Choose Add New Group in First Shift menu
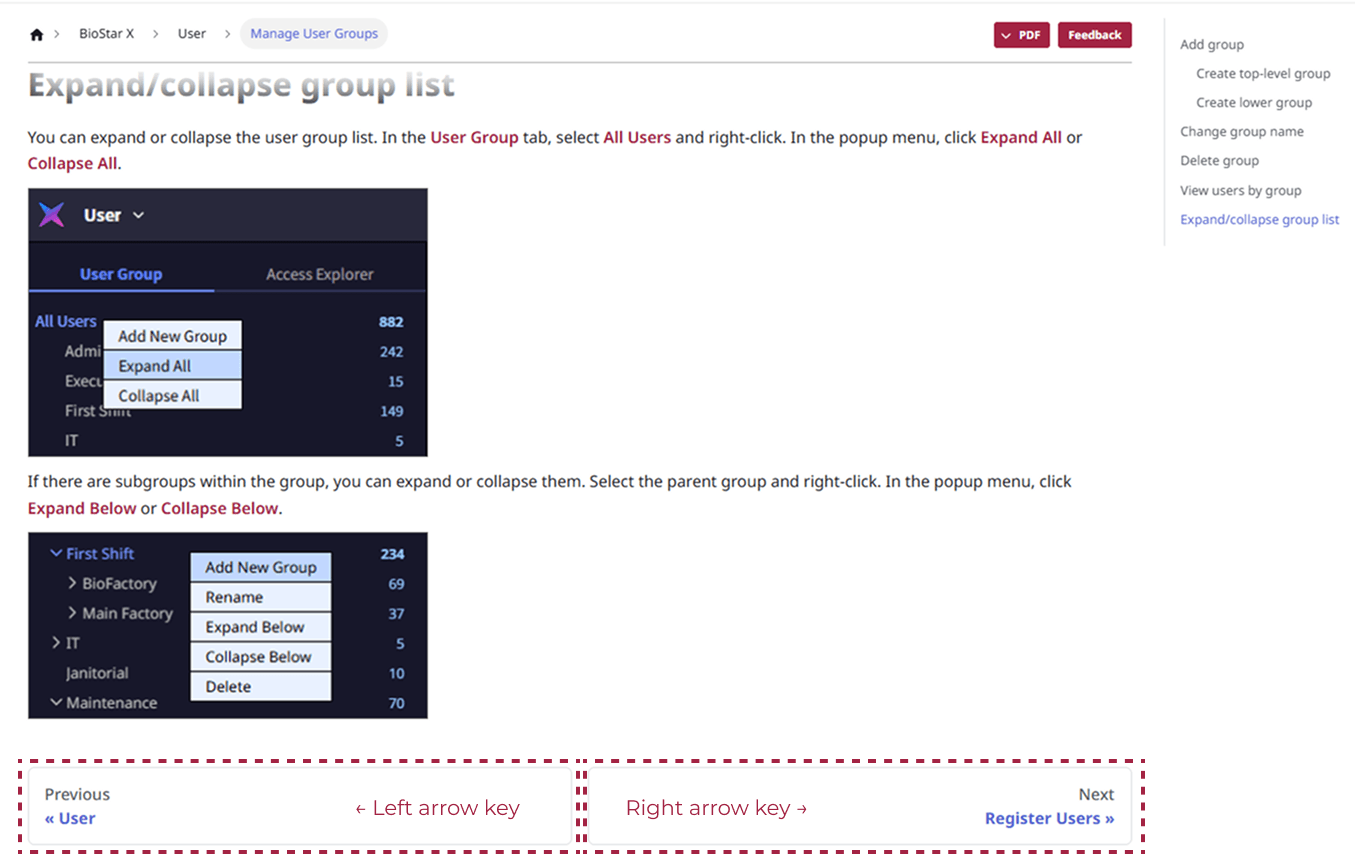This screenshot has width=1355, height=867. tap(261, 567)
